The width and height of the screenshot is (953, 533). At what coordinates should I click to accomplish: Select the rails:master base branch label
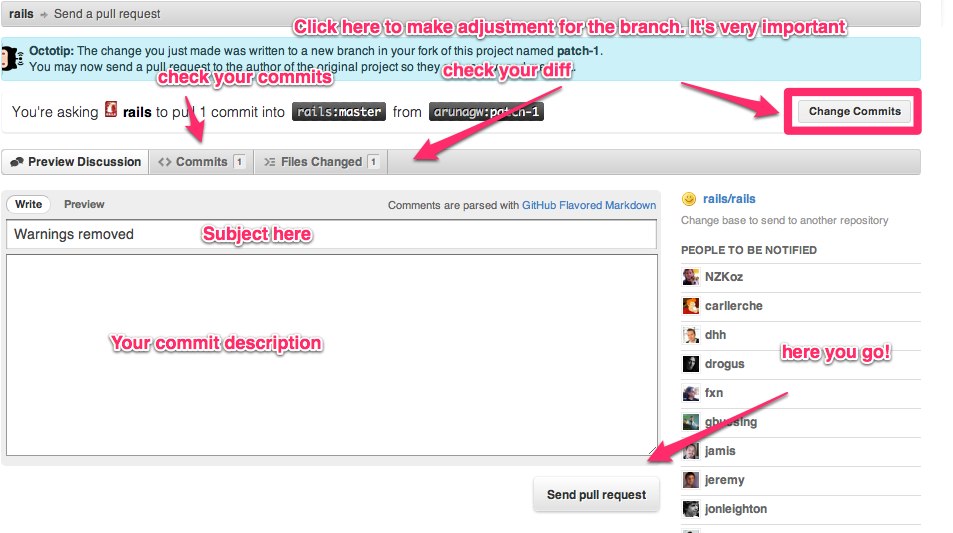[339, 112]
